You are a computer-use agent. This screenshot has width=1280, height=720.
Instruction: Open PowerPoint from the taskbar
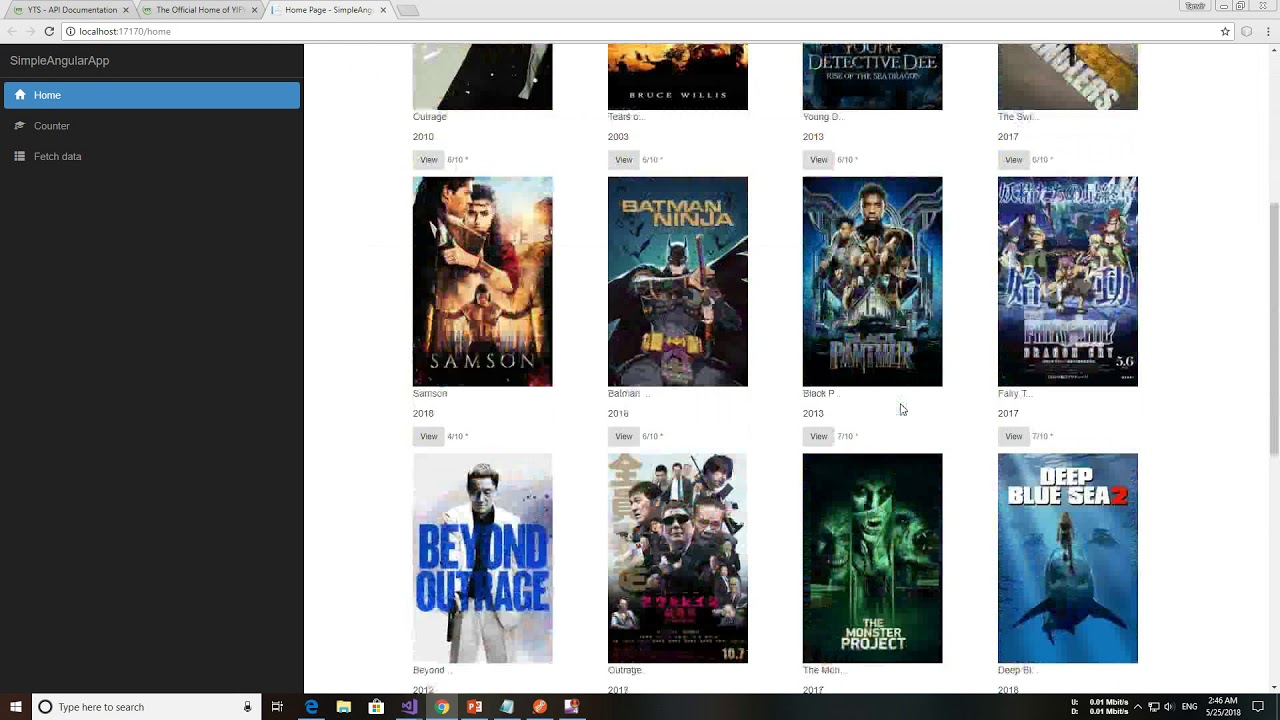[474, 707]
